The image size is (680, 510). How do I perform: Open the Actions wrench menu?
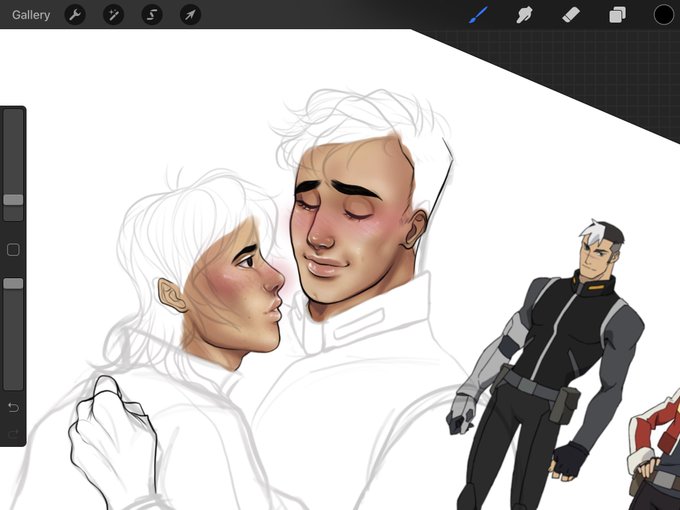pos(75,15)
